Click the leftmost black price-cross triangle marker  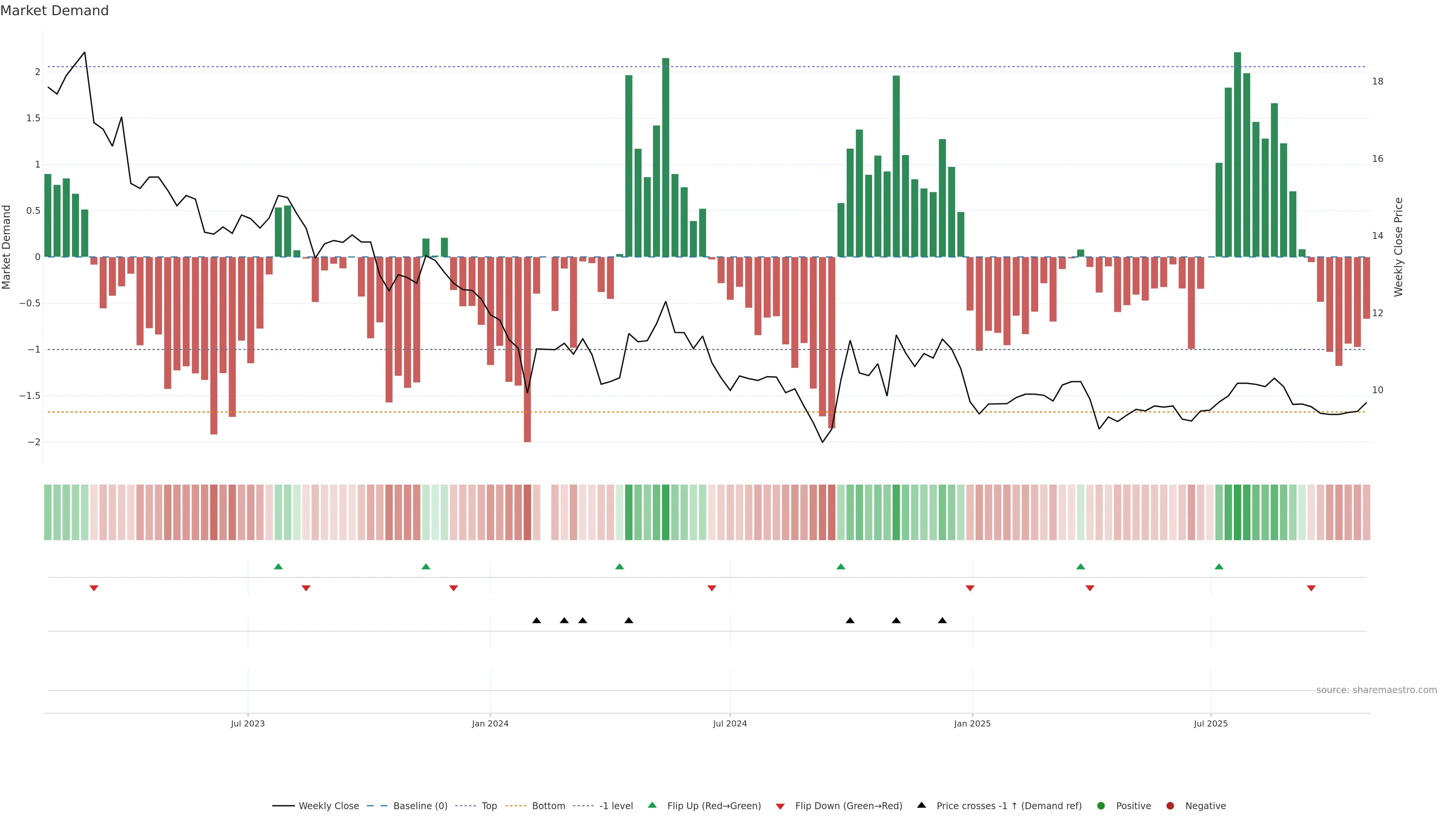tap(537, 621)
